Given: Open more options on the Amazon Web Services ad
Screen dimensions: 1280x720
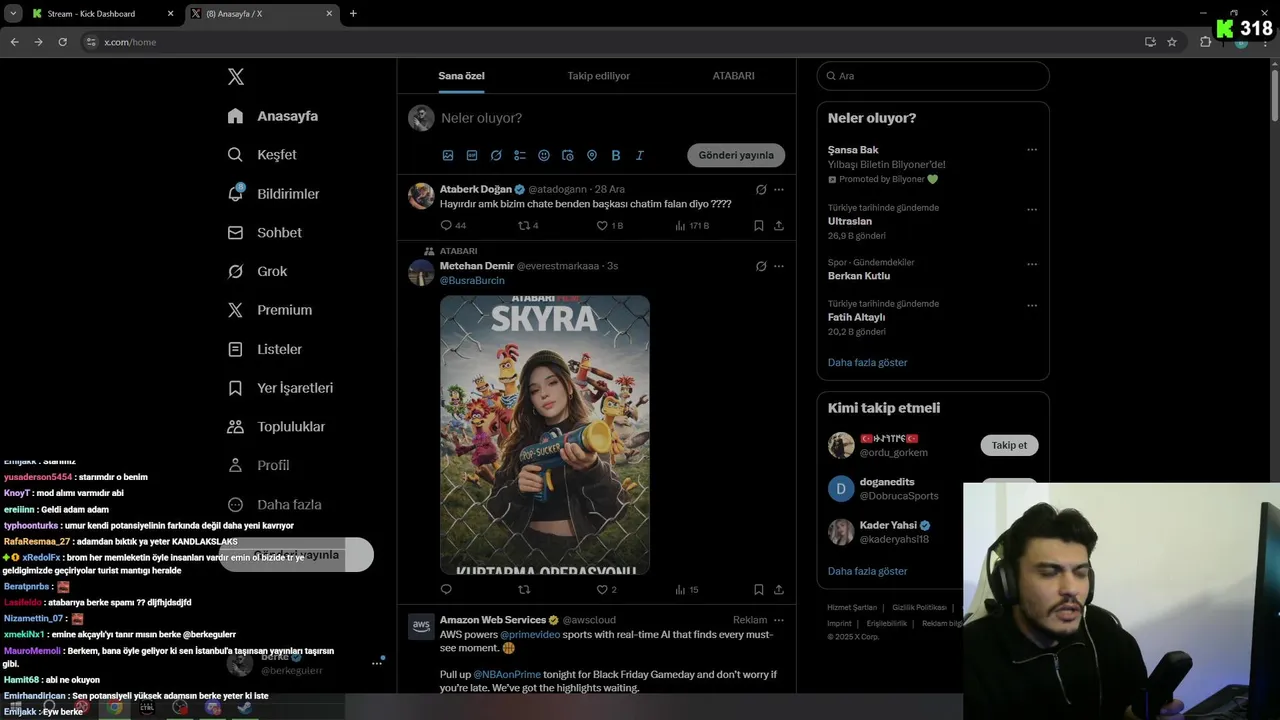Looking at the screenshot, I should pyautogui.click(x=779, y=620).
